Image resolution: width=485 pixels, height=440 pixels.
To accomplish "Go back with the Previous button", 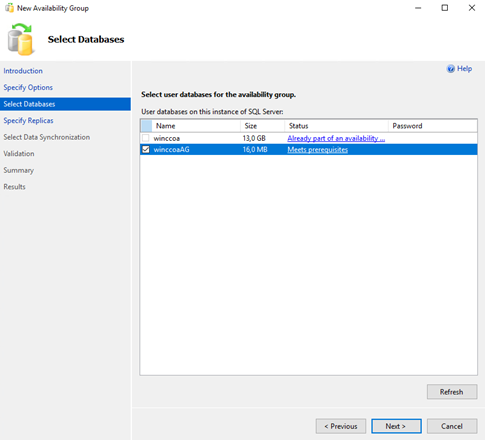I will pyautogui.click(x=341, y=426).
